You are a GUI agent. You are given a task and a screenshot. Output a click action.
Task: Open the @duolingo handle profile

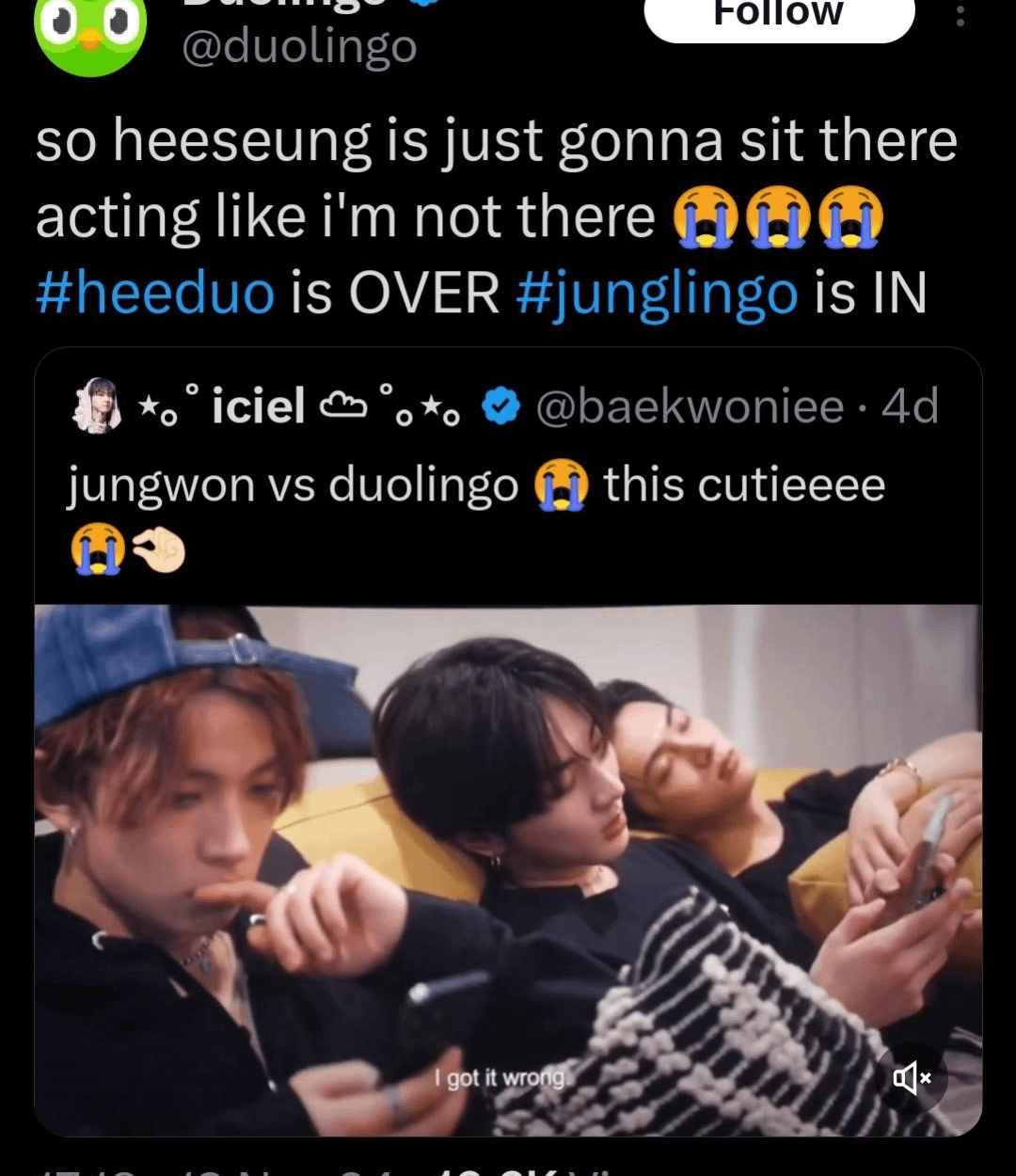299,47
